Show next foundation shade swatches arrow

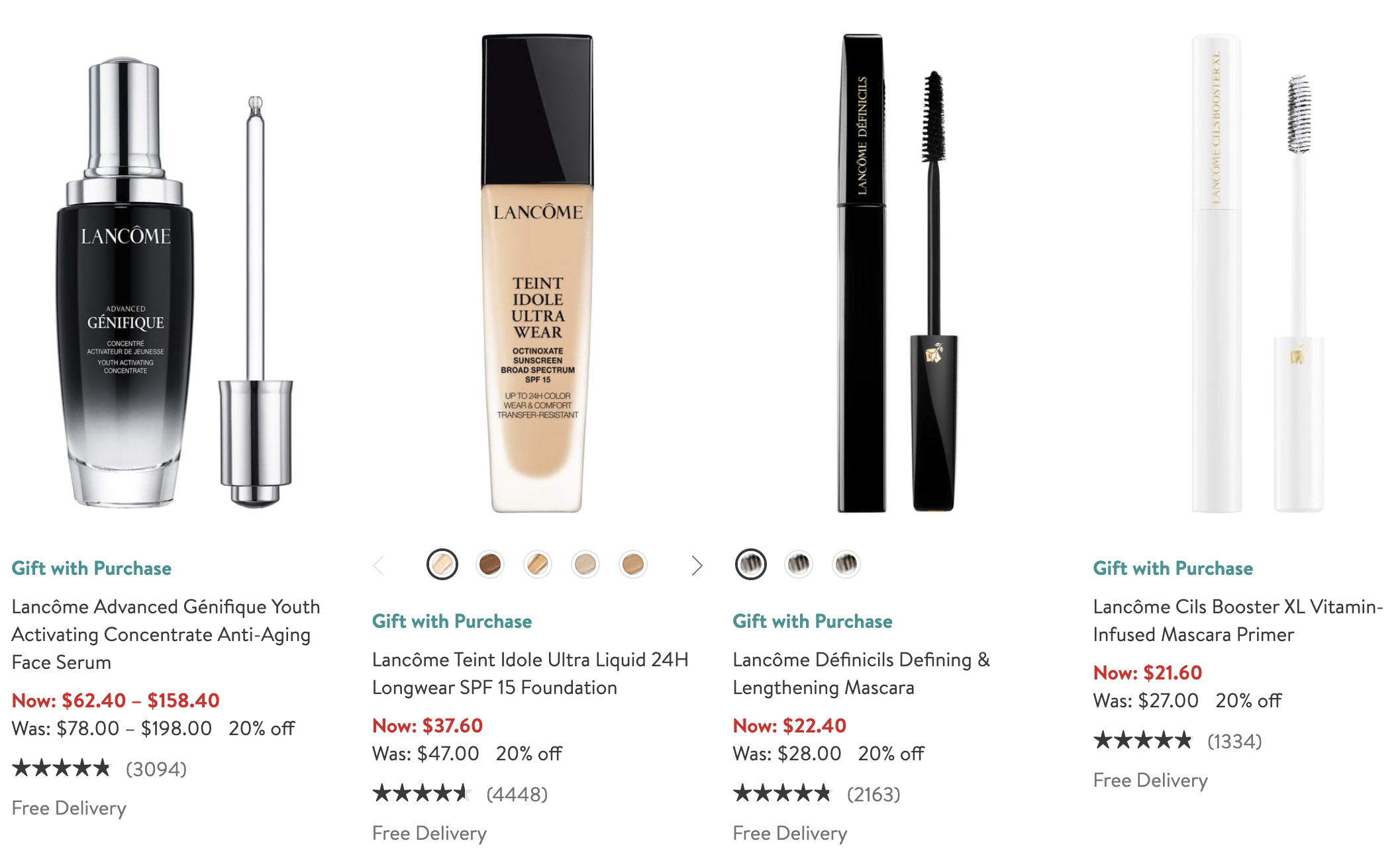[696, 565]
